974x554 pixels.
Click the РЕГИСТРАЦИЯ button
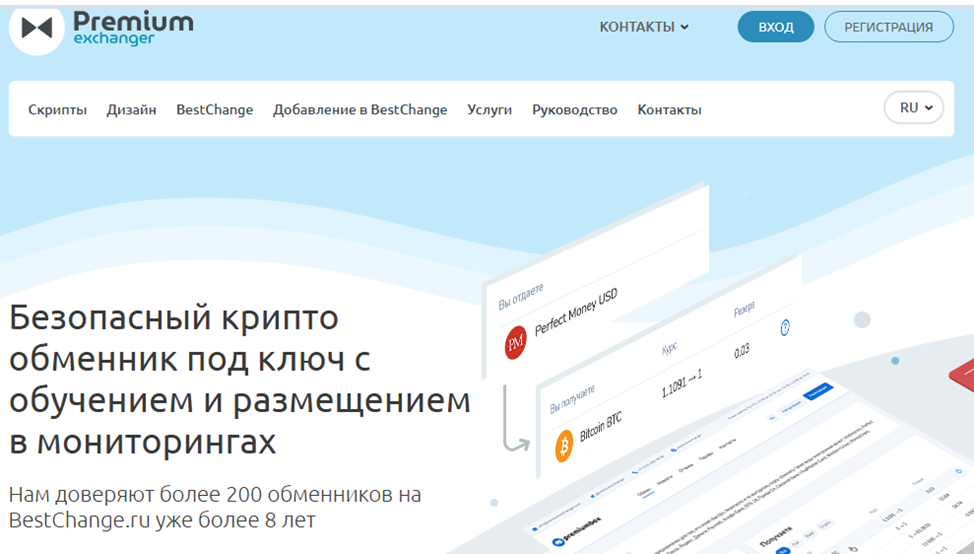pyautogui.click(x=888, y=27)
